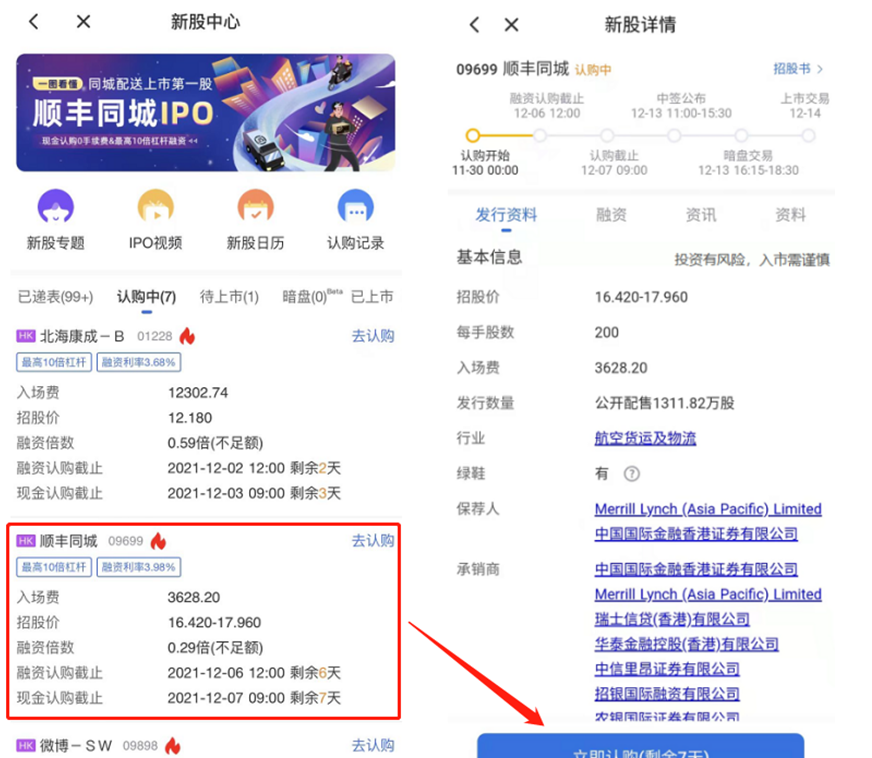Tap 融资利率3.68% tag
Image resolution: width=872 pixels, height=758 pixels.
pos(139,363)
